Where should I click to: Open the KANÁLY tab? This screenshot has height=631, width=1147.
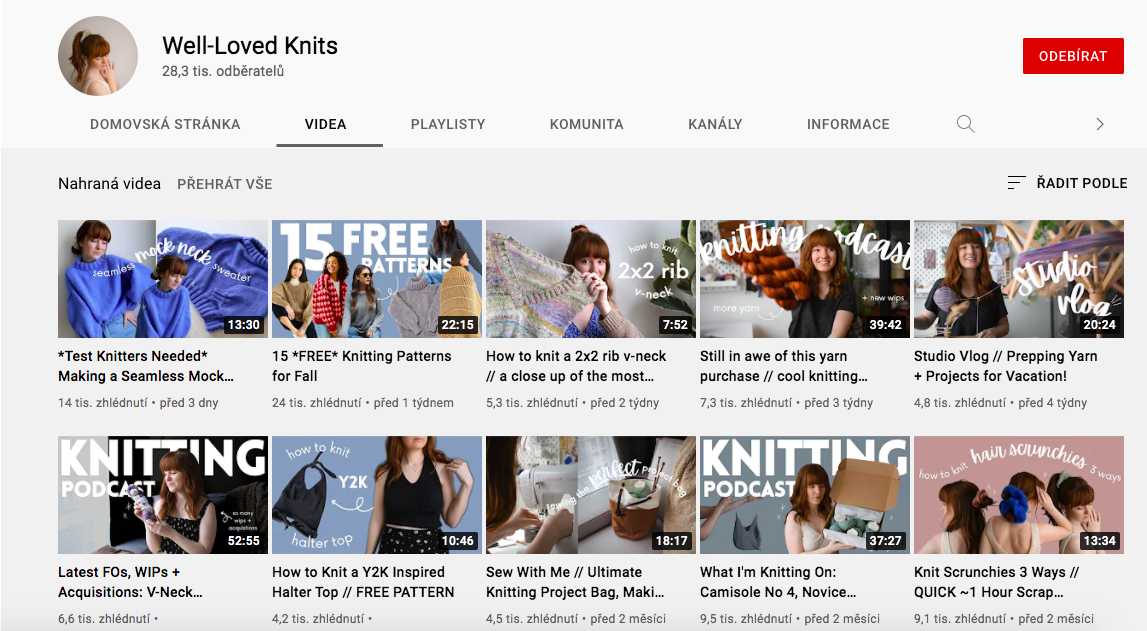coord(715,124)
